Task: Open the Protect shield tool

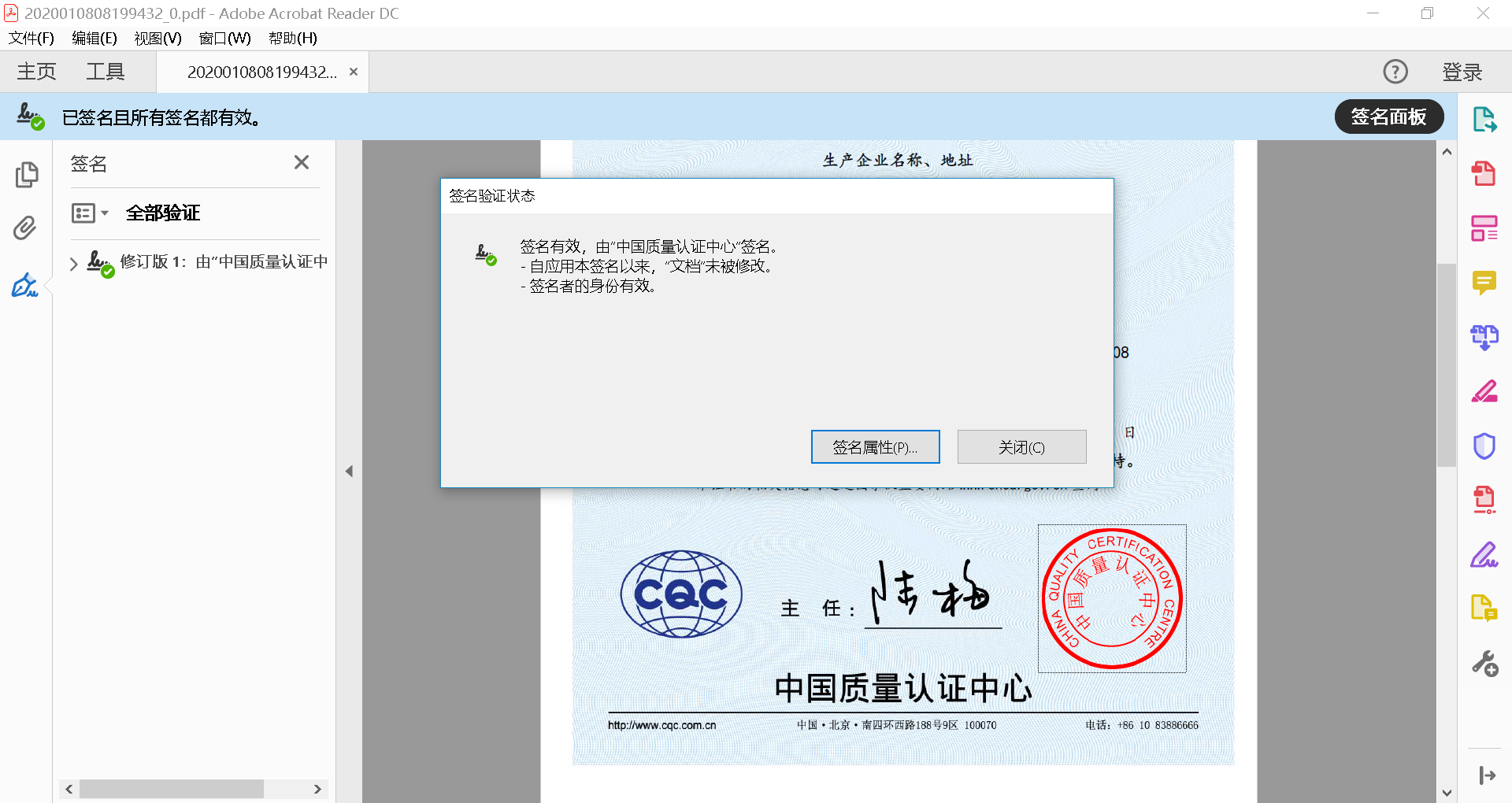Action: pos(1484,446)
